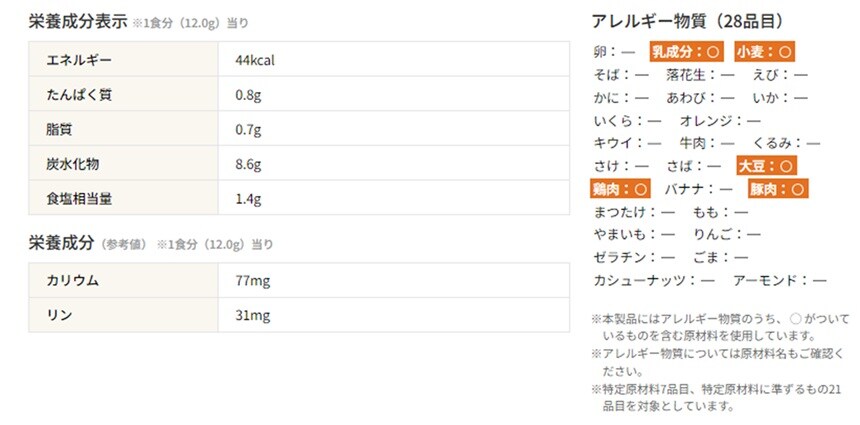Click the カリウム row label
This screenshot has height=425, width=860.
[73, 281]
